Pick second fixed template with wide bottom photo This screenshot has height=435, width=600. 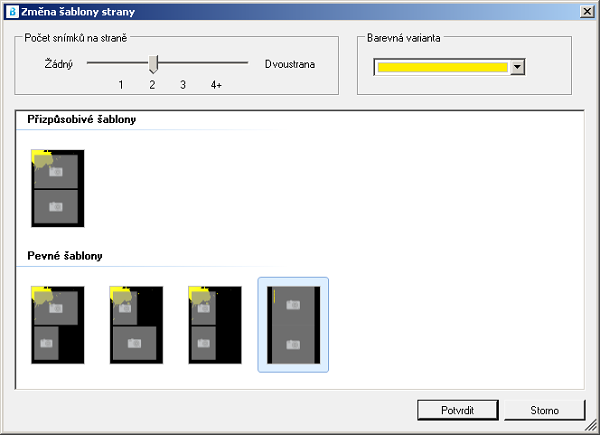pyautogui.click(x=136, y=324)
